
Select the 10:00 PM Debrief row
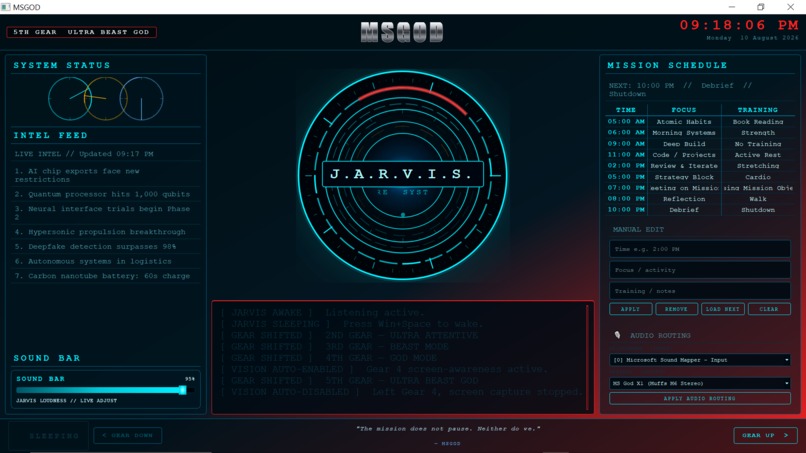coord(700,210)
